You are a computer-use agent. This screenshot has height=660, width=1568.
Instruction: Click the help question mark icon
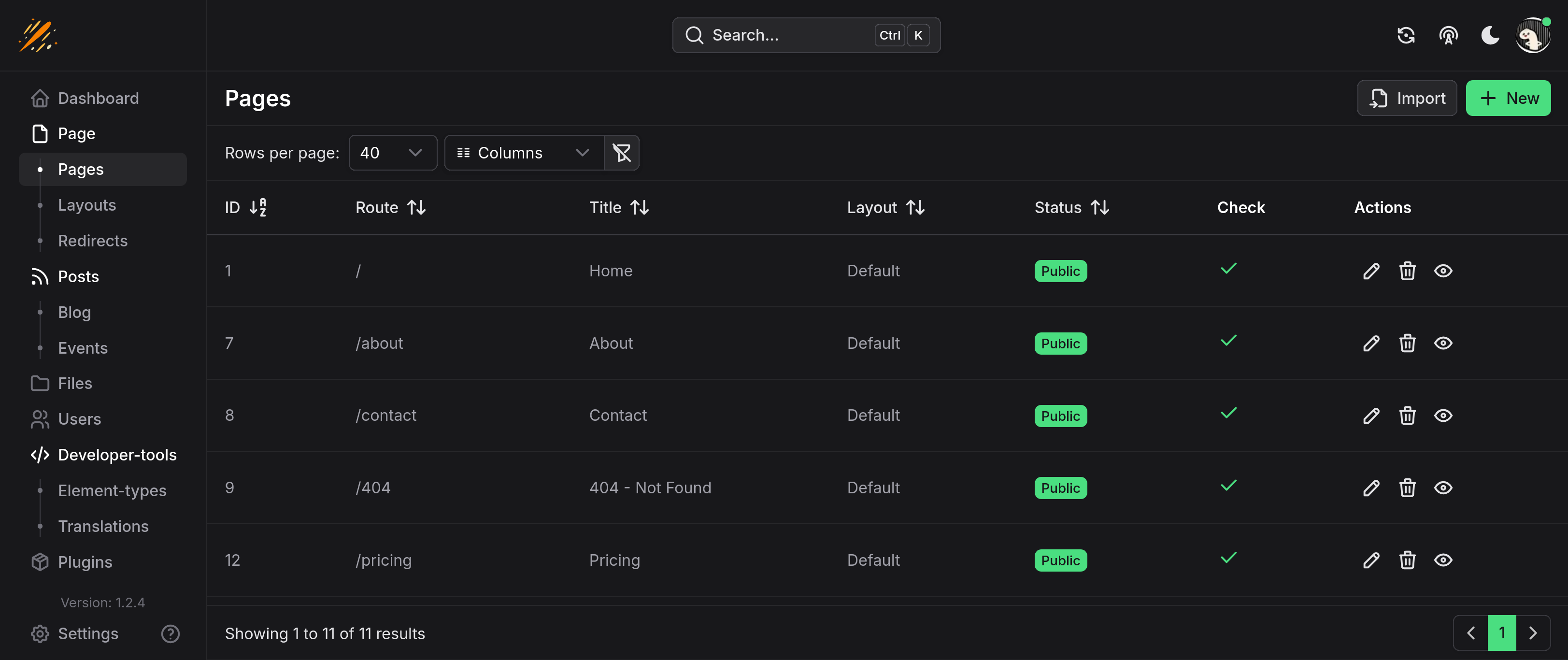[x=170, y=634]
